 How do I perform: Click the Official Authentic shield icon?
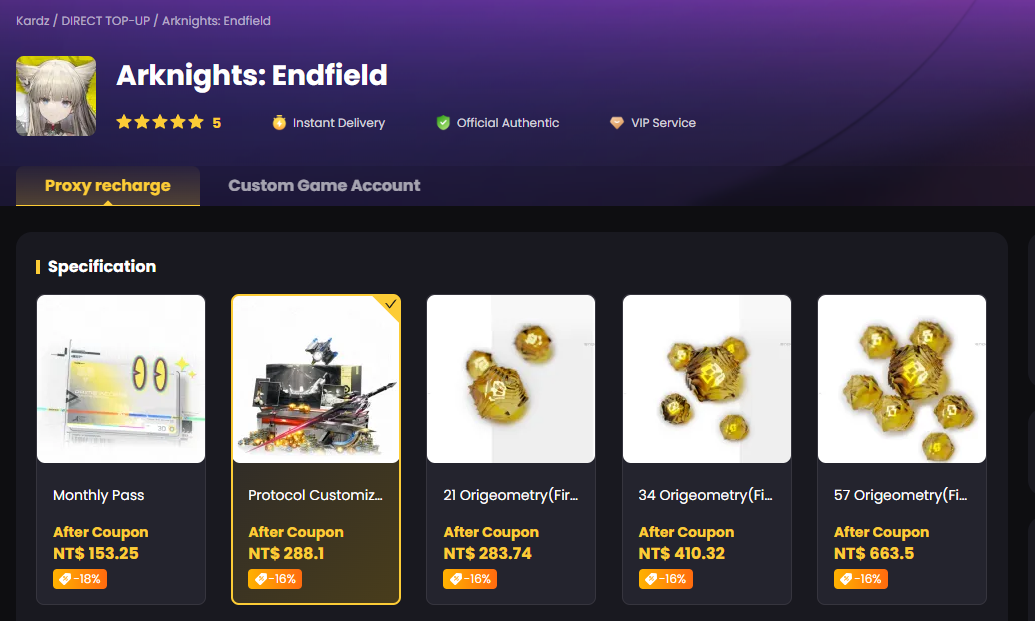pos(443,123)
